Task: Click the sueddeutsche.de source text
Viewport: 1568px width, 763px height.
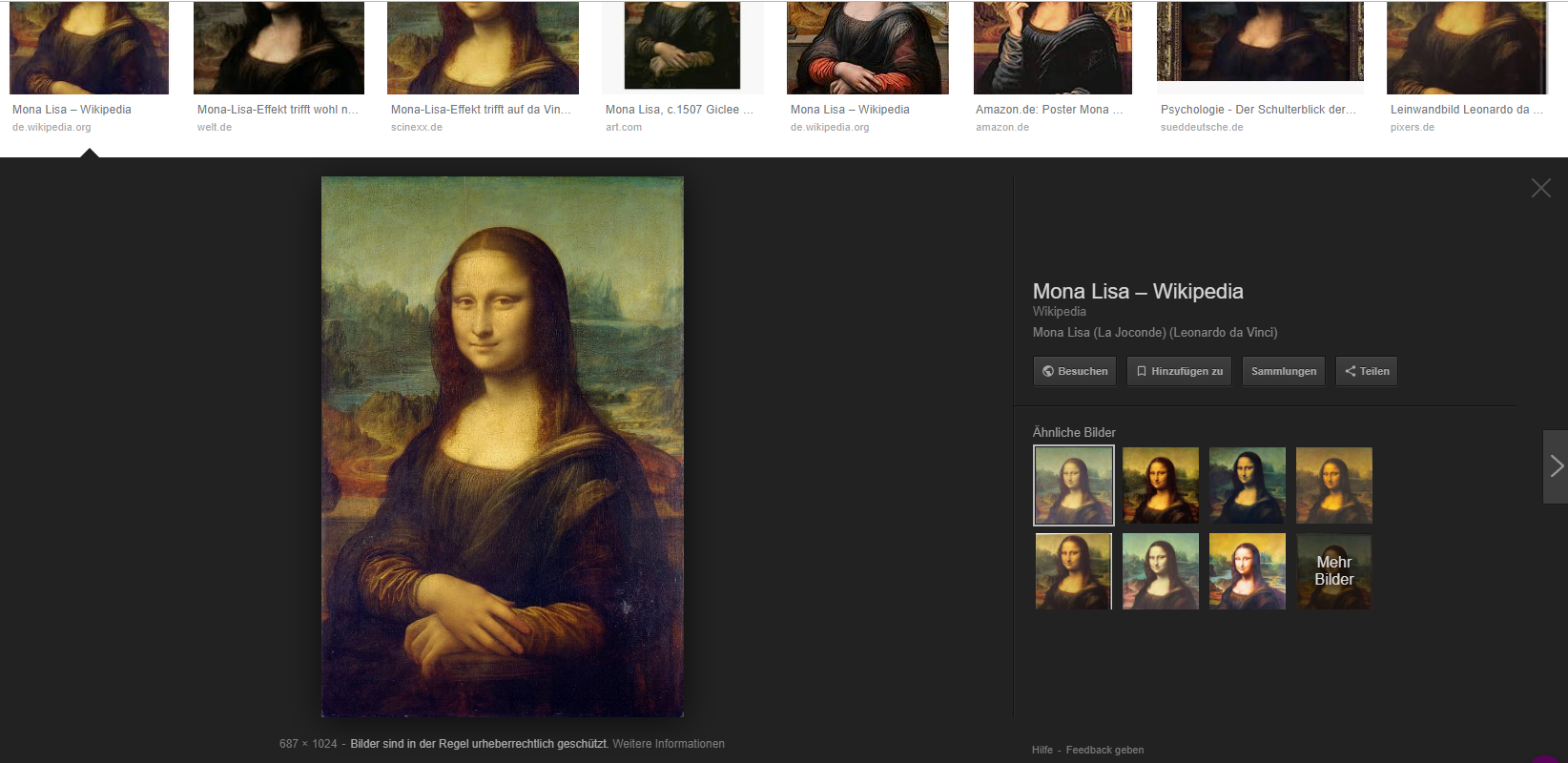Action: click(1202, 127)
